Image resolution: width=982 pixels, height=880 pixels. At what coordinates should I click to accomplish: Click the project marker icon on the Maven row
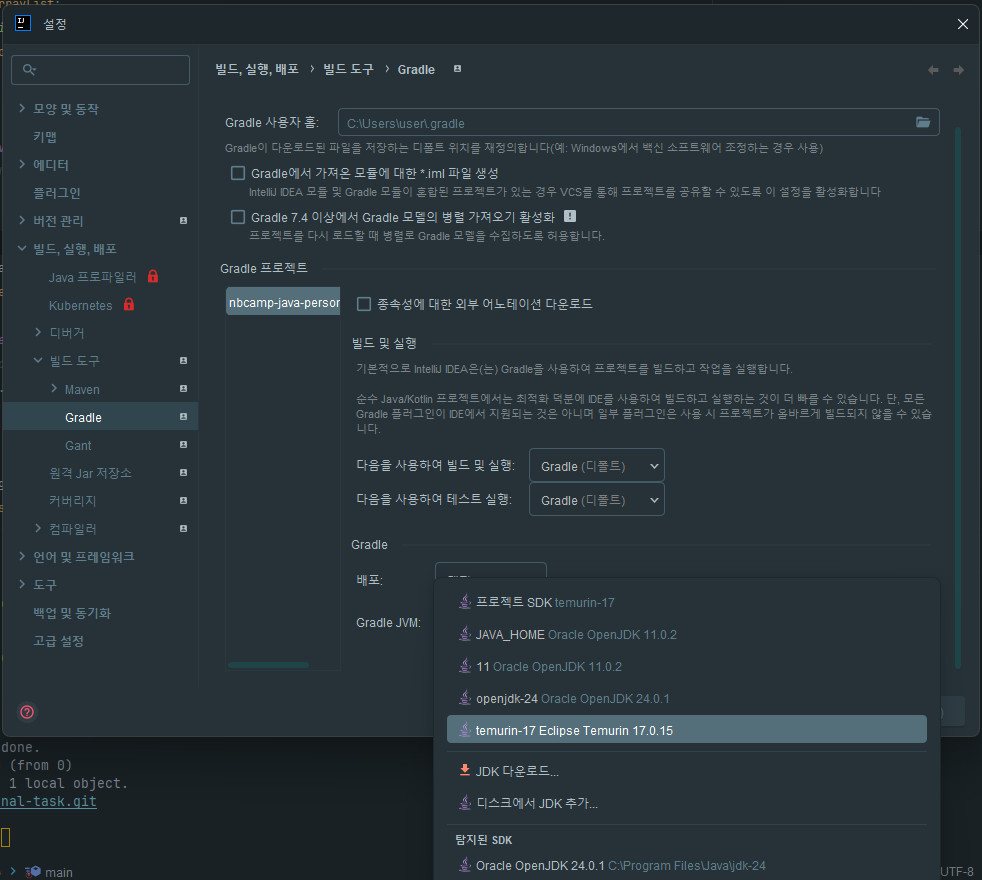(x=183, y=389)
